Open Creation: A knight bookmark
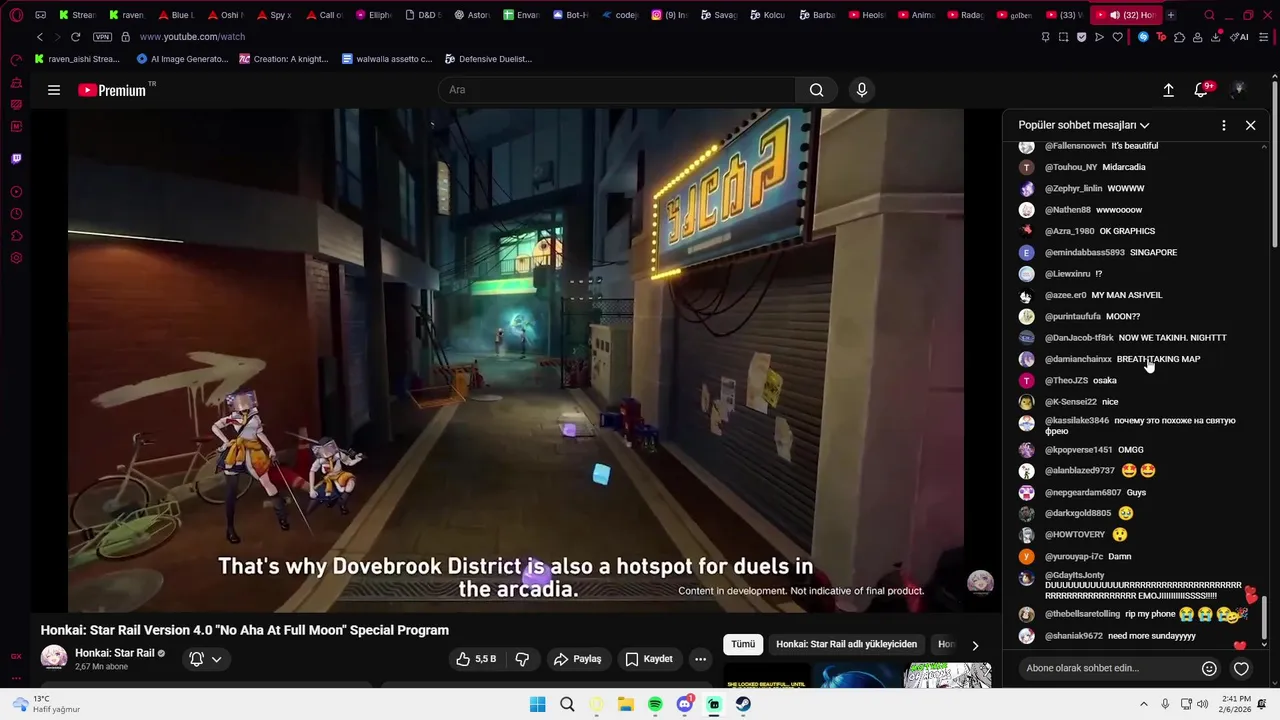 (x=284, y=59)
